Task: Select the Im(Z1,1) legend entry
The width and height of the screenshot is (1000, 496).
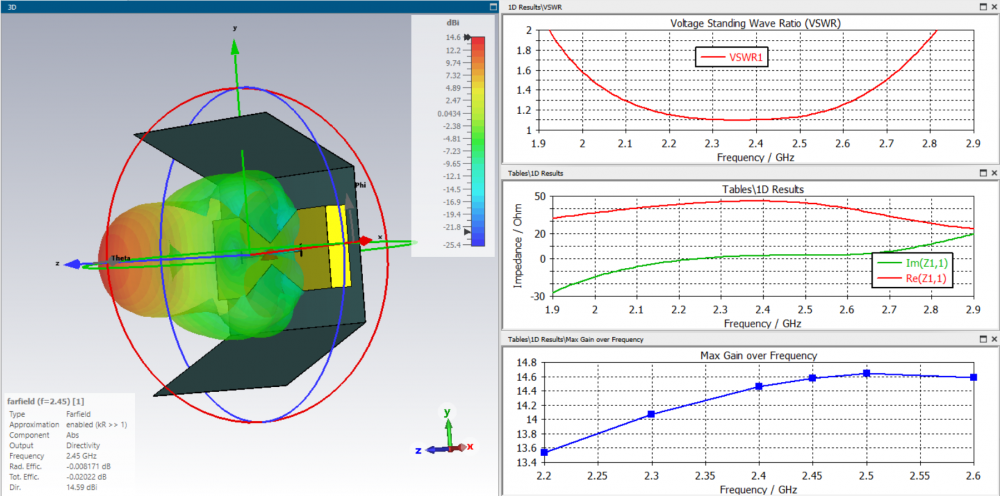Action: [913, 262]
